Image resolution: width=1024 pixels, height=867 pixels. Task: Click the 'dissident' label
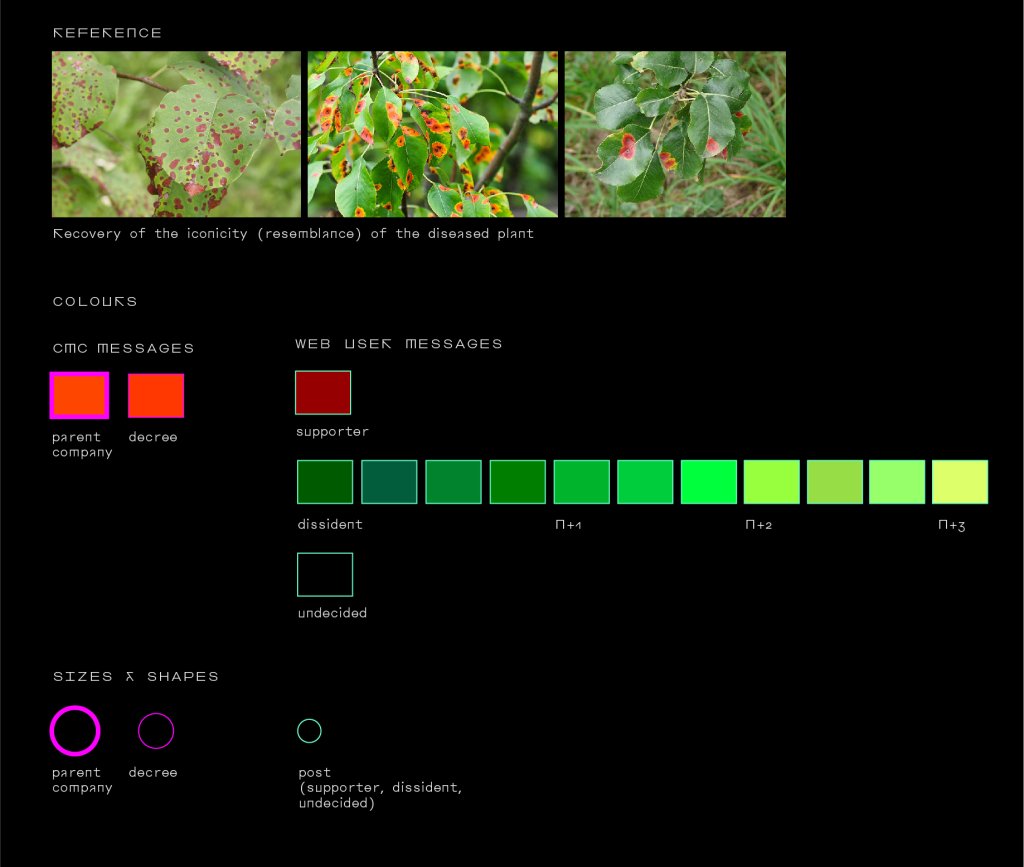[330, 524]
